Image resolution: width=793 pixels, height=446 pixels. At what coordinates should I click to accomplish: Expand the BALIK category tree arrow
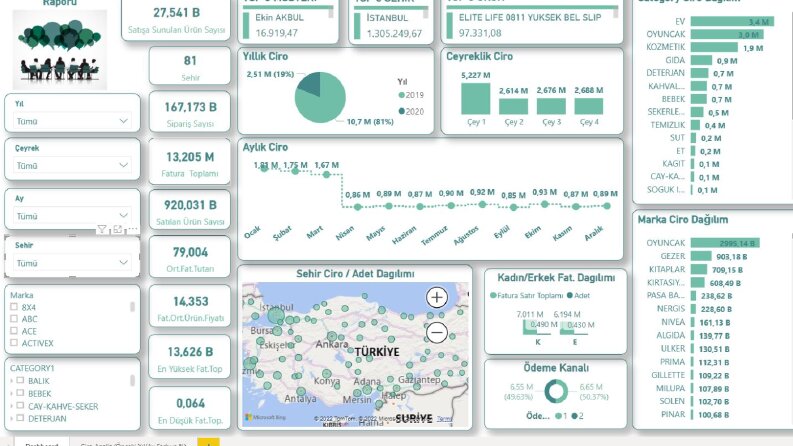click(x=12, y=381)
